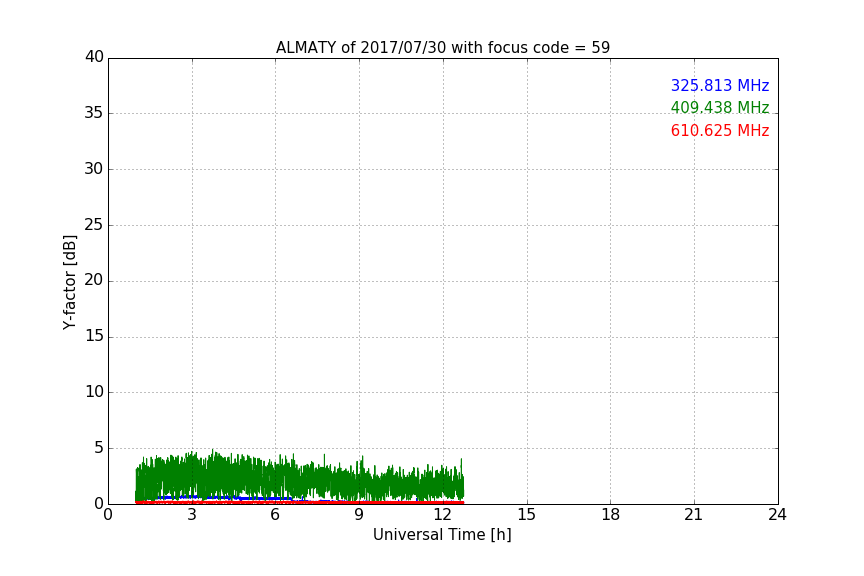Click the green 409.438 MHz noisy data trace
The height and width of the screenshot is (576, 864).
[x=299, y=477]
